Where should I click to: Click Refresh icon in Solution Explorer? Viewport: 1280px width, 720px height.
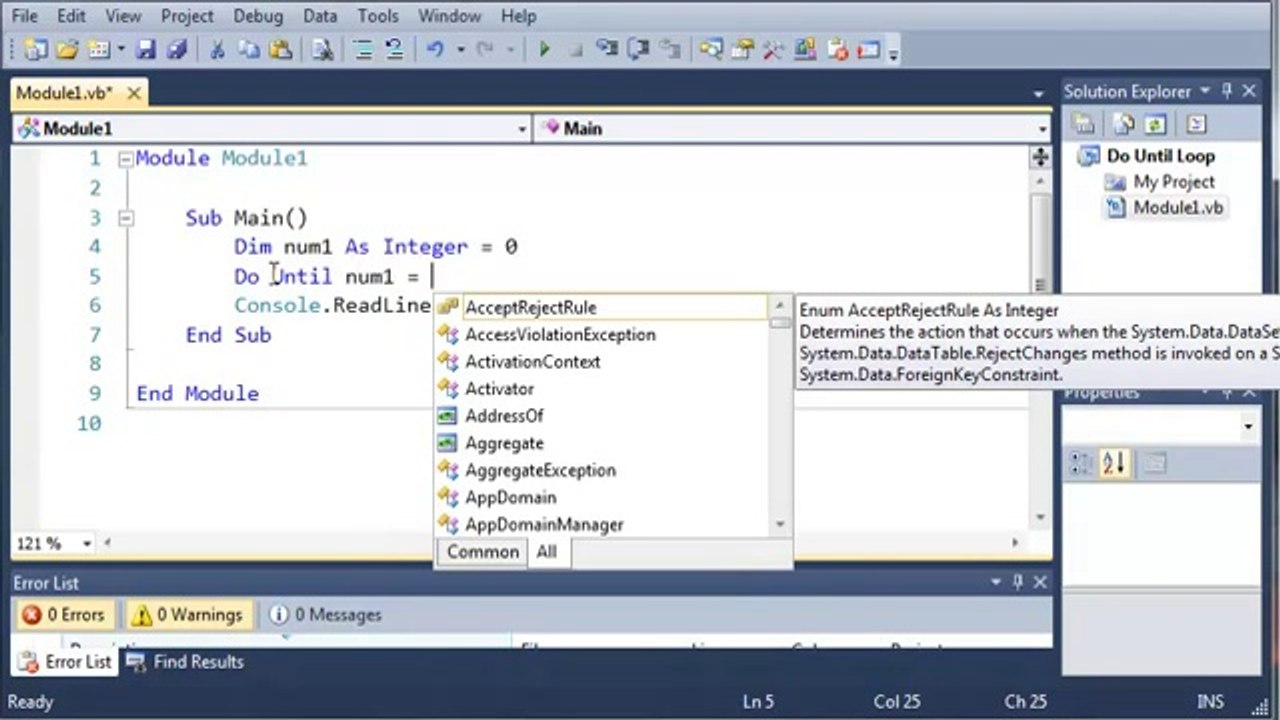(1155, 125)
